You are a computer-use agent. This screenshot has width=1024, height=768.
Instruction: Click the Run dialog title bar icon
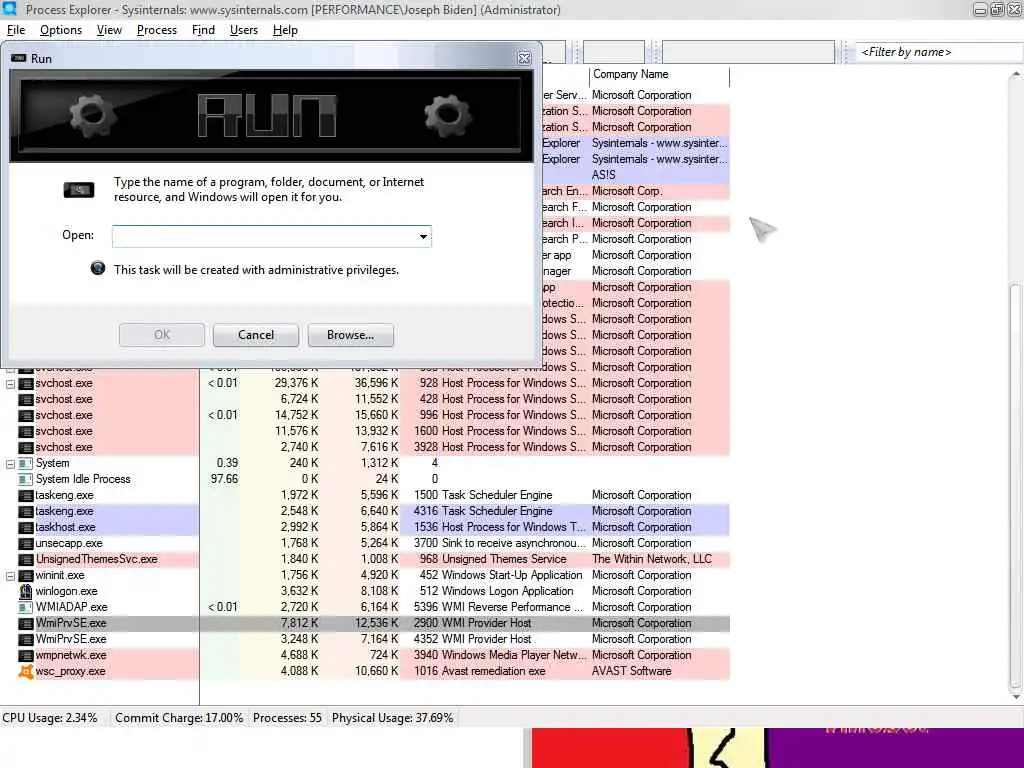click(x=19, y=58)
